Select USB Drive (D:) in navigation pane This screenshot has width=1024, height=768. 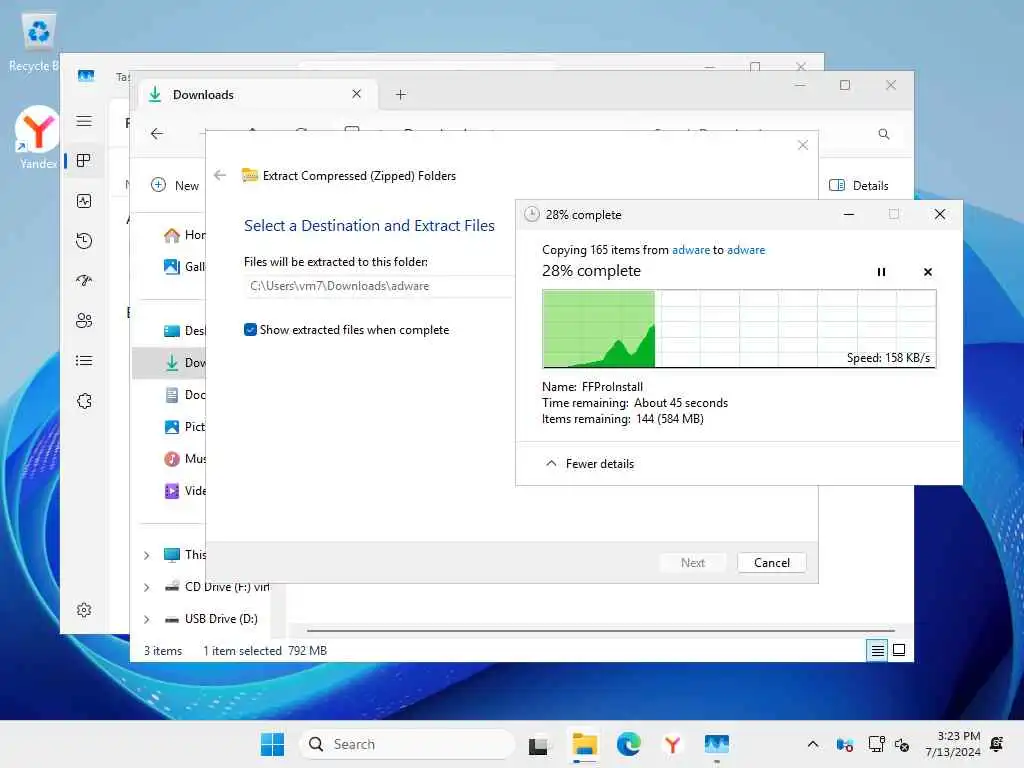click(x=212, y=619)
